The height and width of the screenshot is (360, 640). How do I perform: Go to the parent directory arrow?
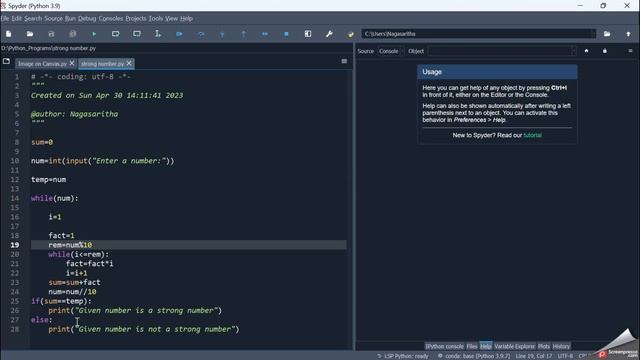click(628, 34)
